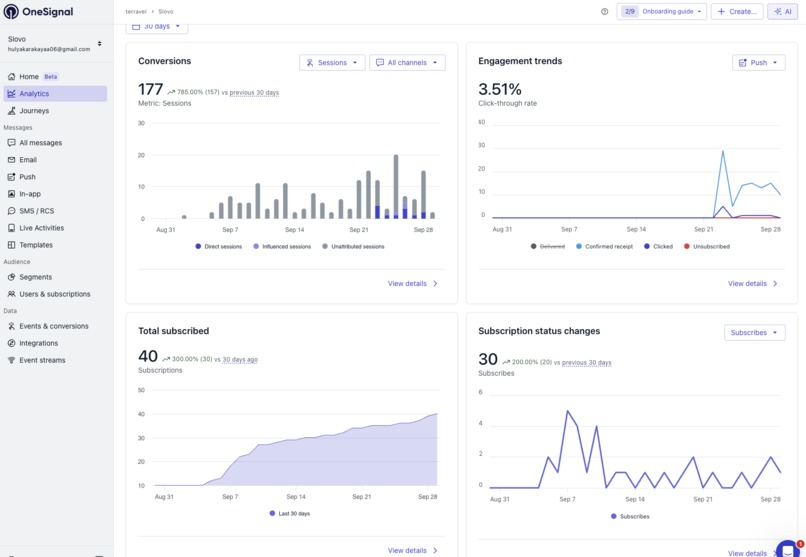Open the Push dropdown in Engagement trends
Viewport: 806px width, 557px height.
pyautogui.click(x=759, y=63)
